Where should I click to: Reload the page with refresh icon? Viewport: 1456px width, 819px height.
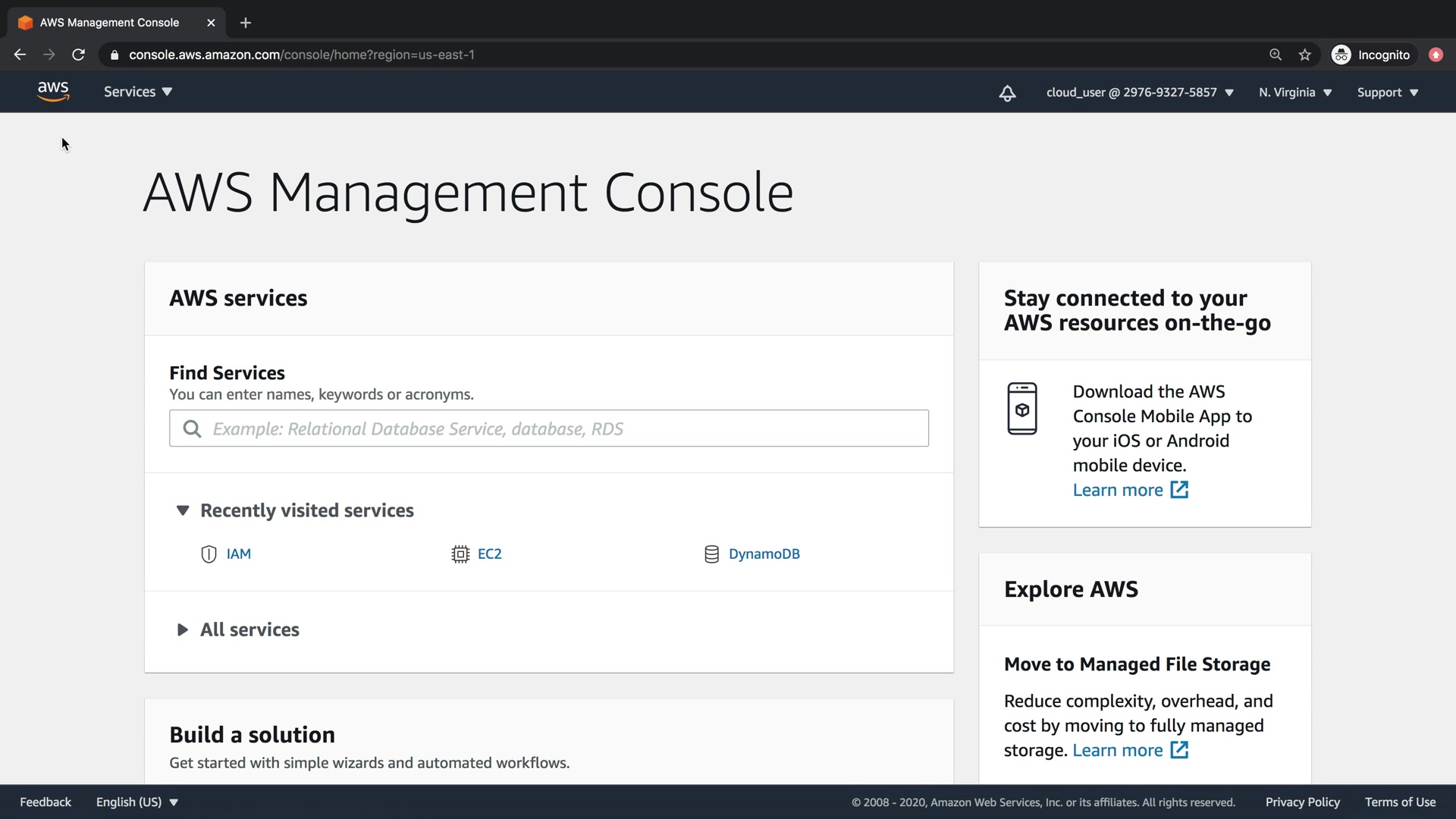[x=78, y=55]
